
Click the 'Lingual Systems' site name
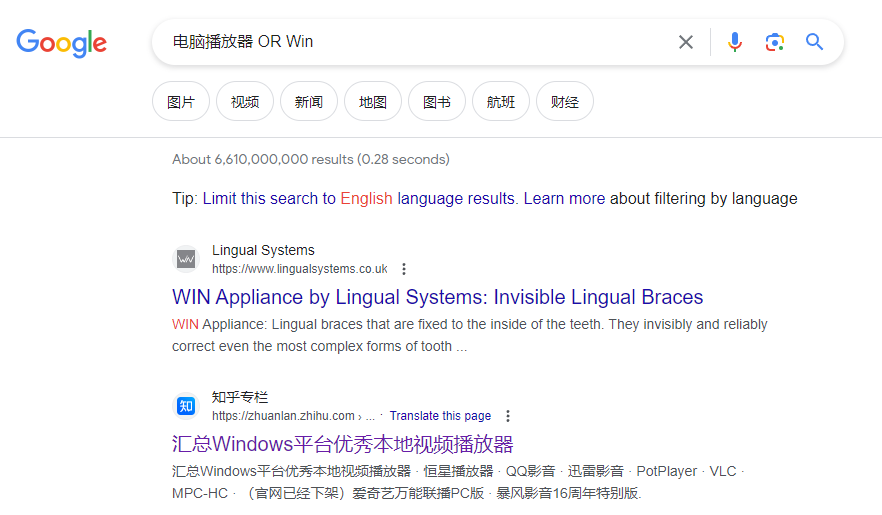263,250
